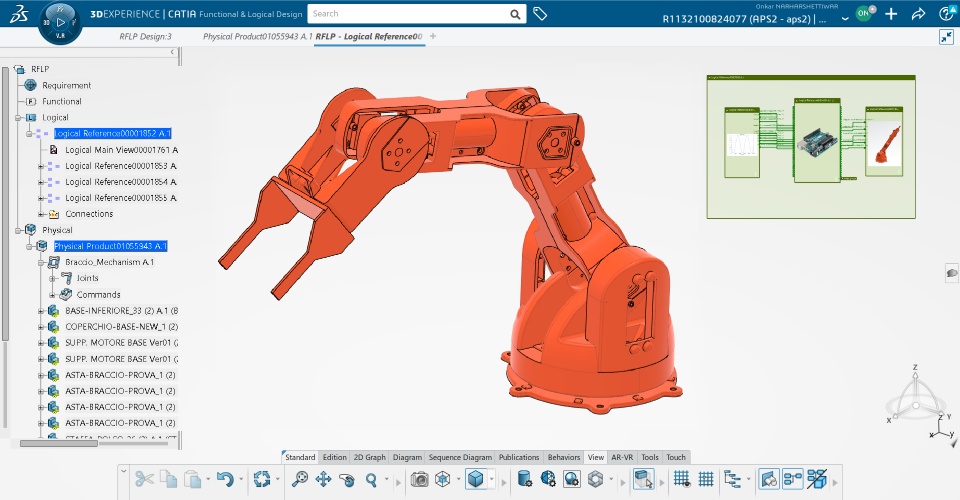
Task: Collapse the full-screen view toggle
Action: tap(946, 36)
